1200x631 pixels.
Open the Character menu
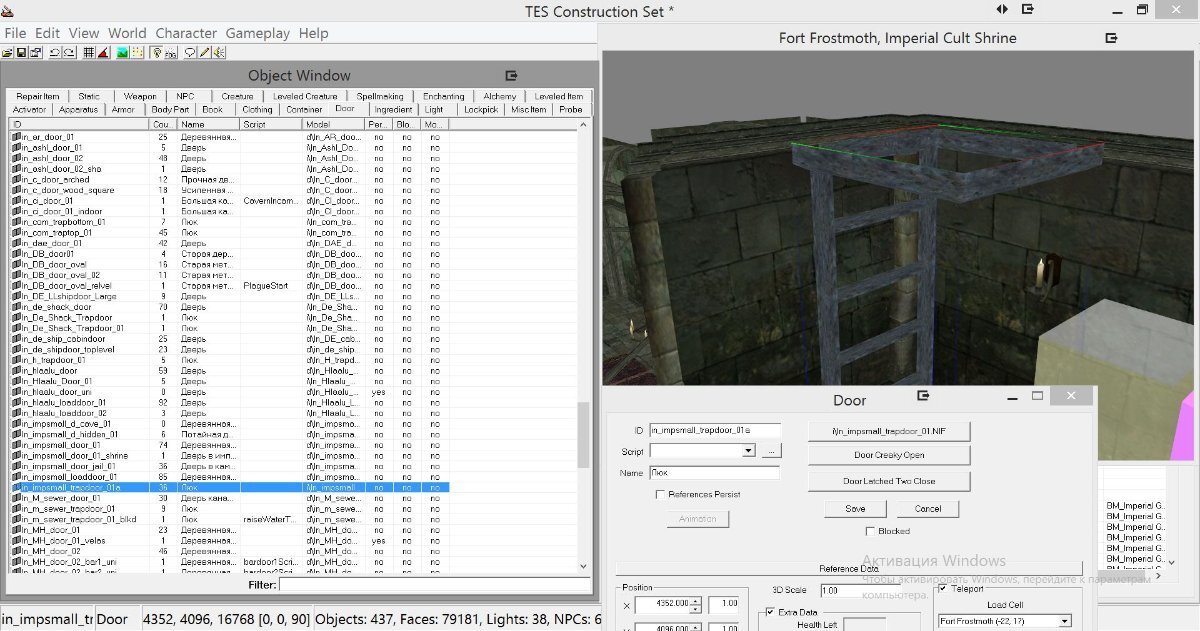pyautogui.click(x=186, y=33)
